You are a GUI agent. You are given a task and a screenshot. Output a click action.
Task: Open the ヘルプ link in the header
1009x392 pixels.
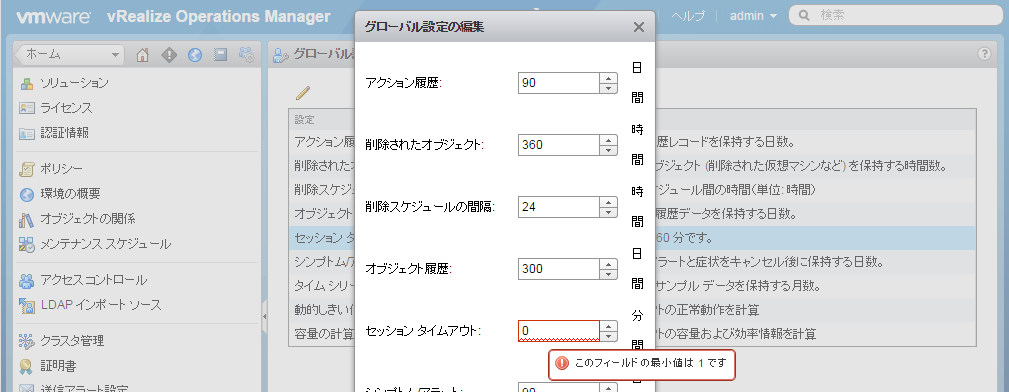(688, 15)
